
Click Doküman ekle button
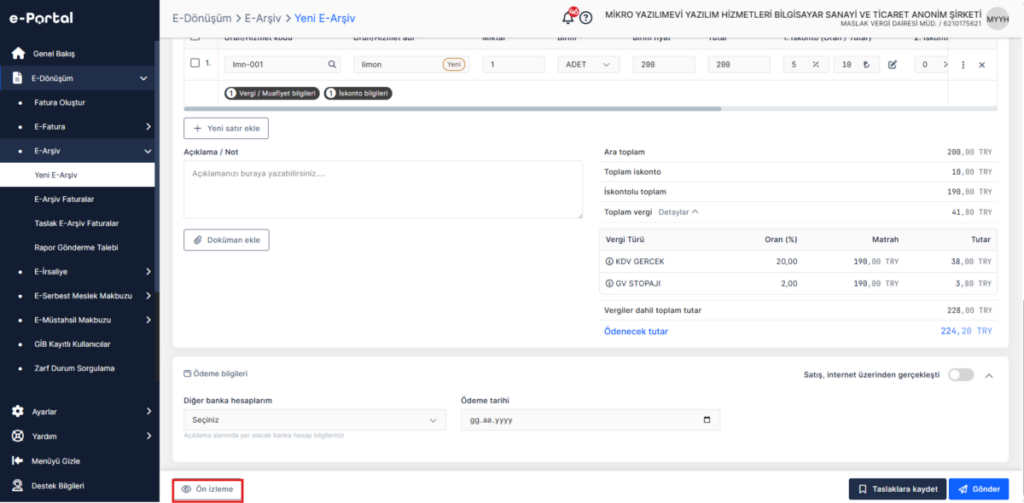(x=226, y=240)
